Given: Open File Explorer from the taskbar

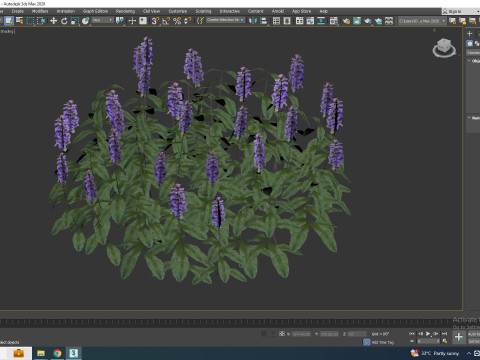Looking at the screenshot, I should 41,353.
